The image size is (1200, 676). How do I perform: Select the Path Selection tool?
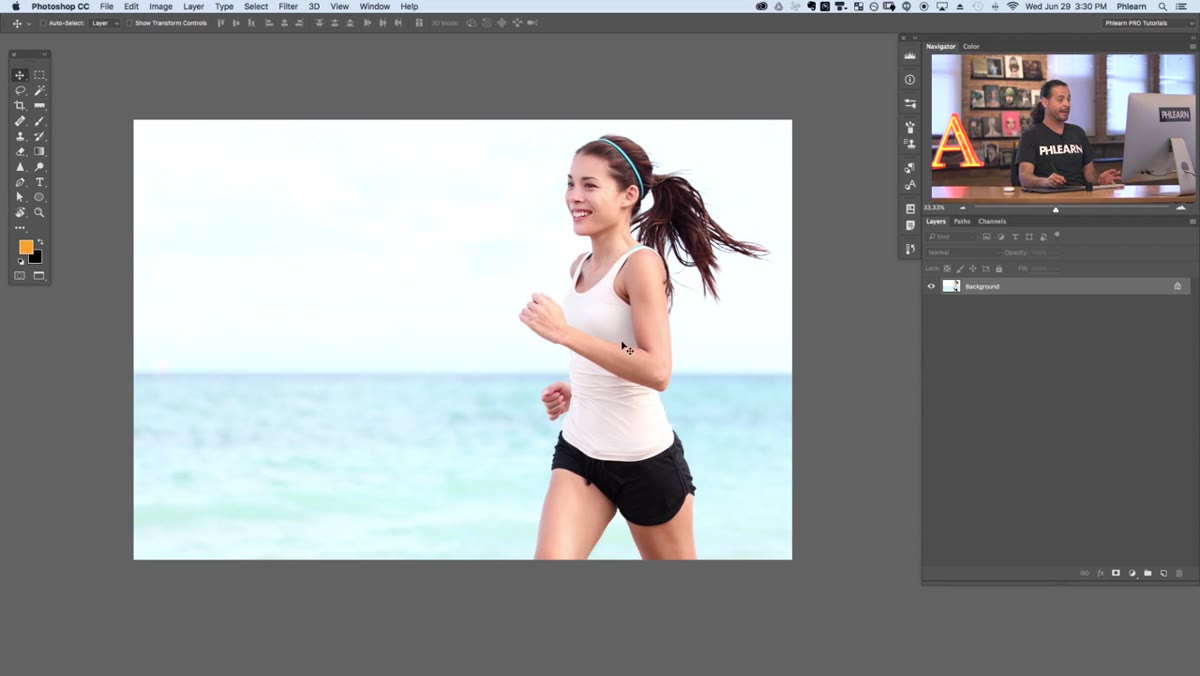point(19,197)
